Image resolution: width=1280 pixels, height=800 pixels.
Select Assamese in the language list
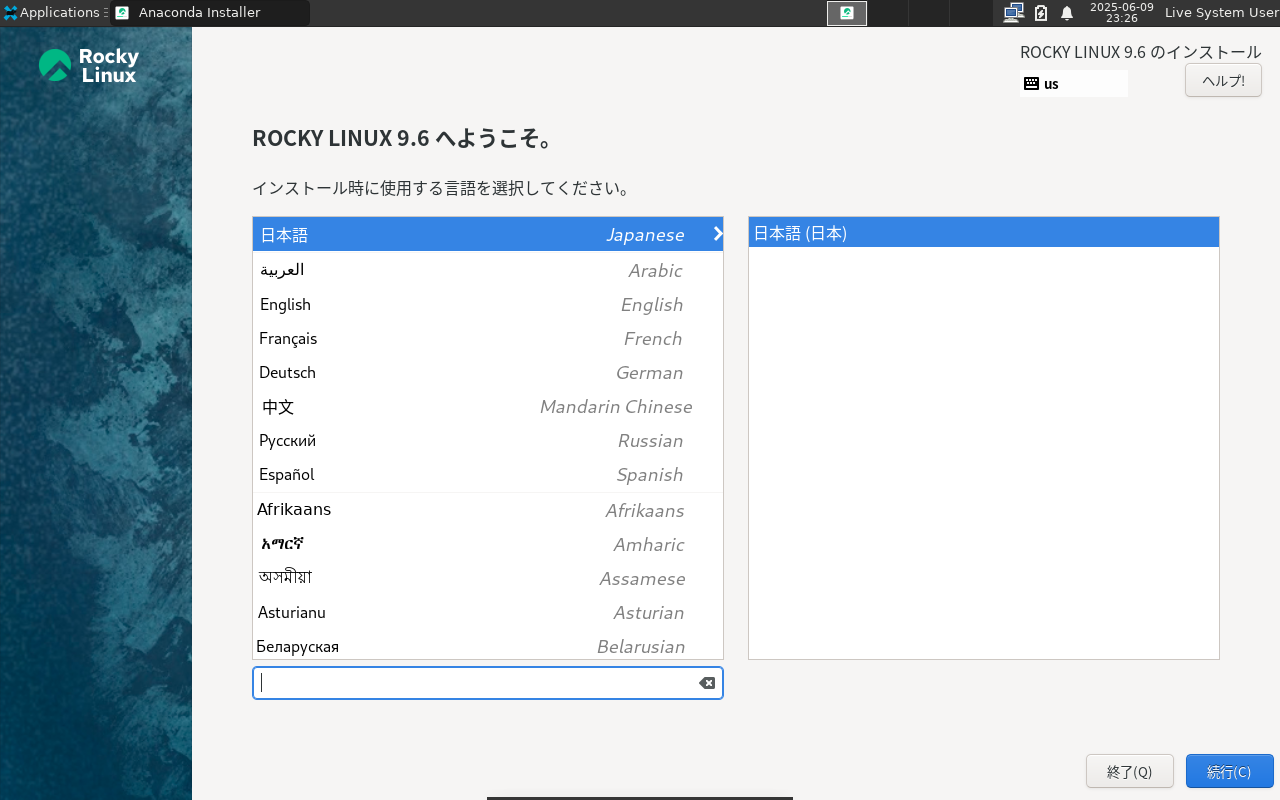click(488, 578)
